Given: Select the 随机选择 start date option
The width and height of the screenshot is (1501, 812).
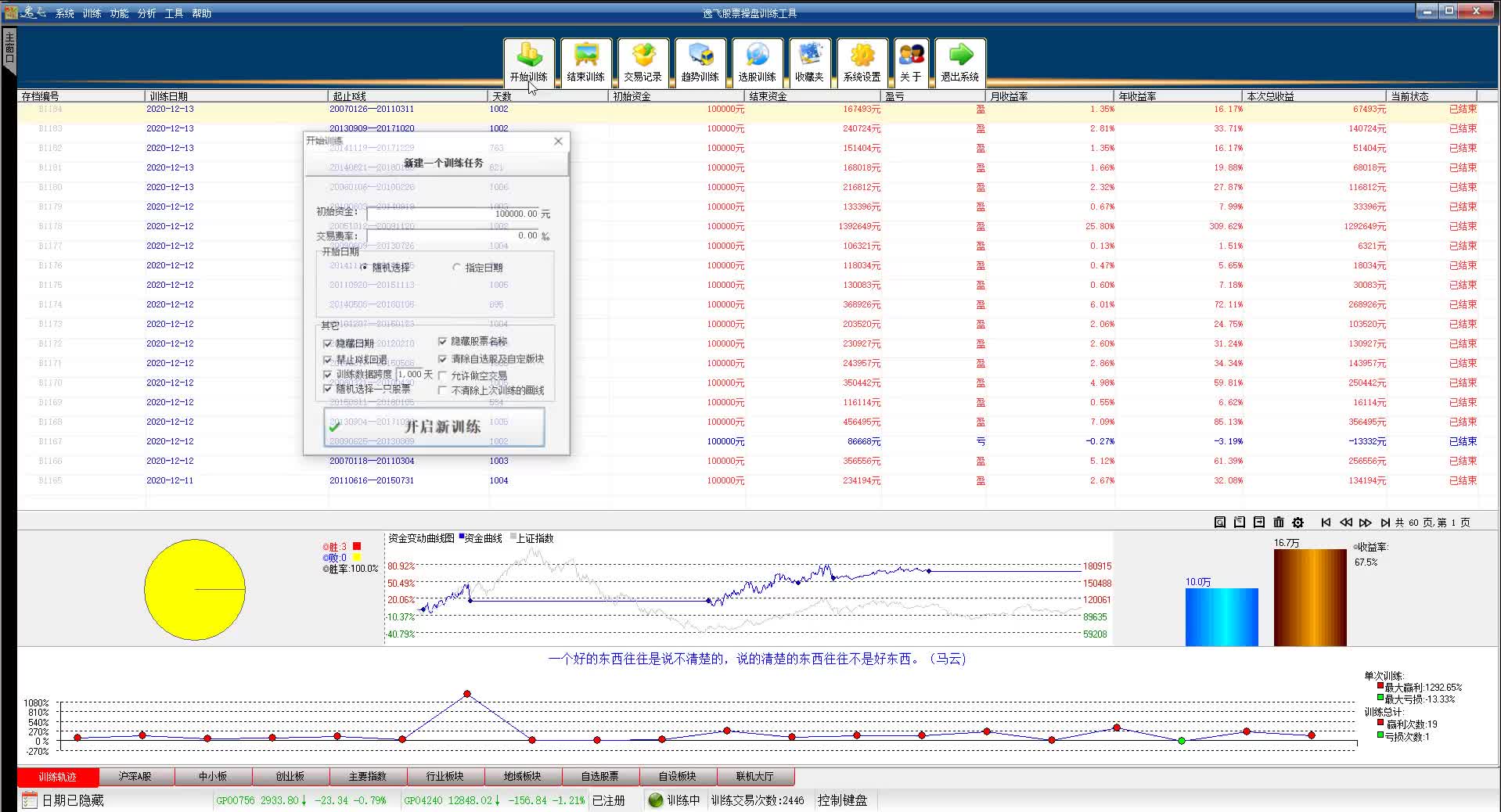Looking at the screenshot, I should (x=385, y=268).
